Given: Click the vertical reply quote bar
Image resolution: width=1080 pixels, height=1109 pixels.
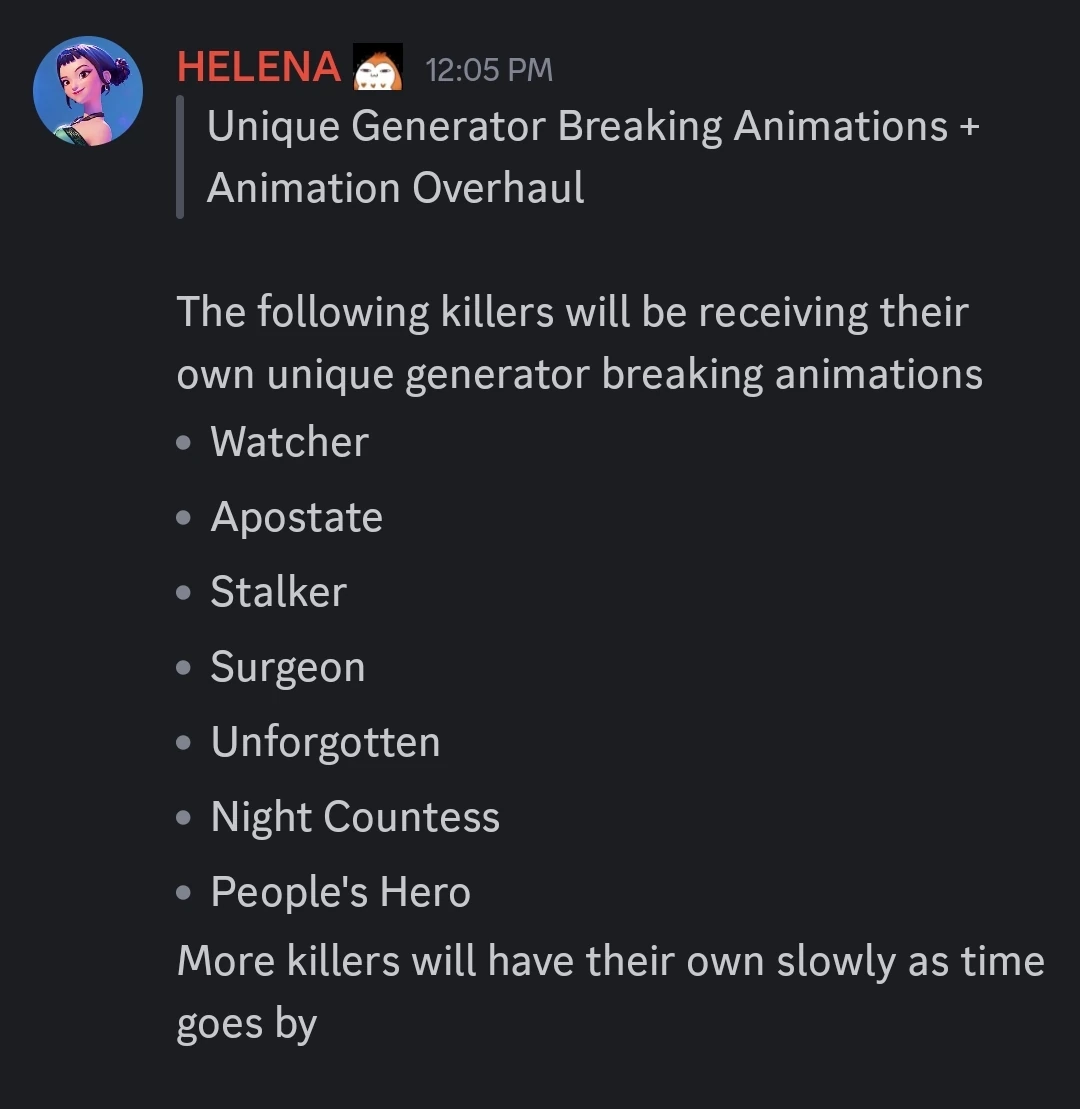Looking at the screenshot, I should 180,157.
